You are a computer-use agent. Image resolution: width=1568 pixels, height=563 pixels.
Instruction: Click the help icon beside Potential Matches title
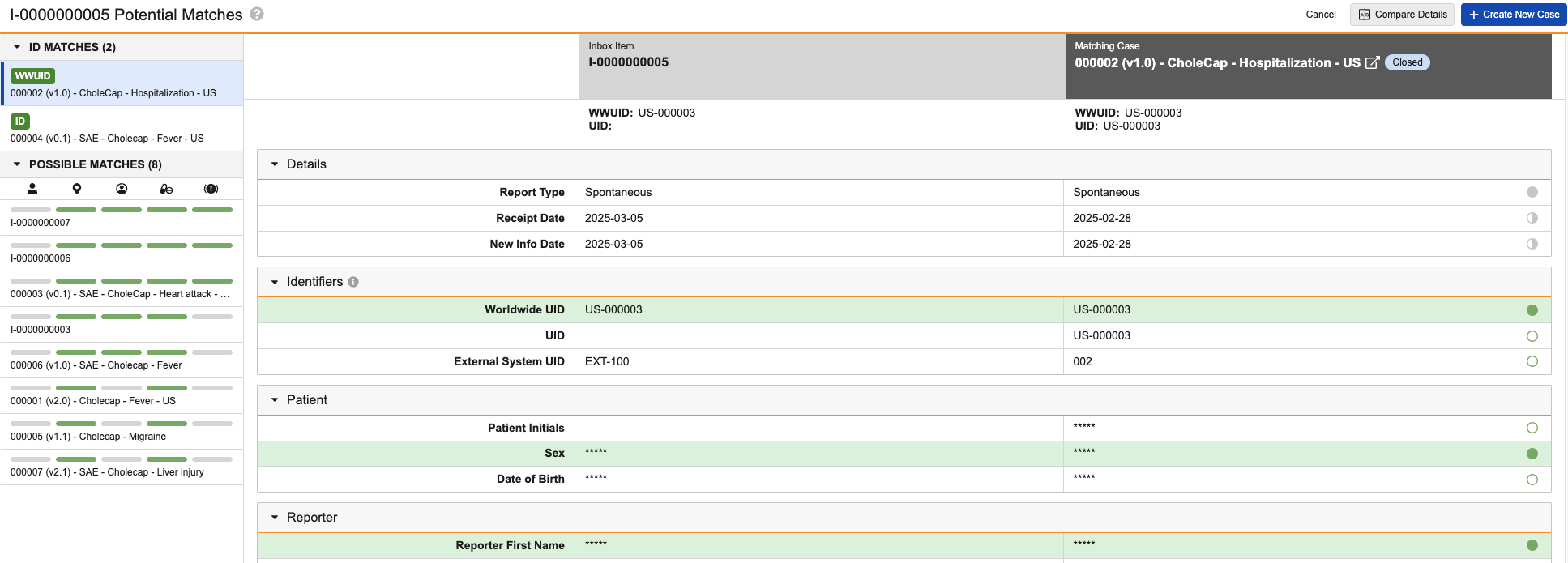pos(257,15)
